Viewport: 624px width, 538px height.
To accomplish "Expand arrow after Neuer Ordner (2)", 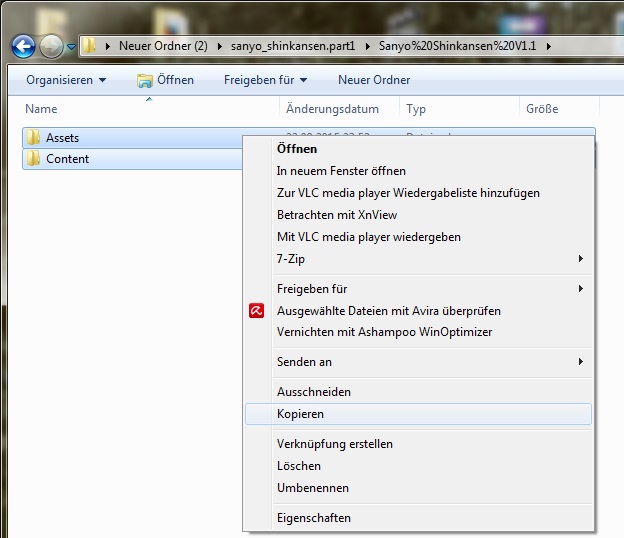I will (x=219, y=46).
